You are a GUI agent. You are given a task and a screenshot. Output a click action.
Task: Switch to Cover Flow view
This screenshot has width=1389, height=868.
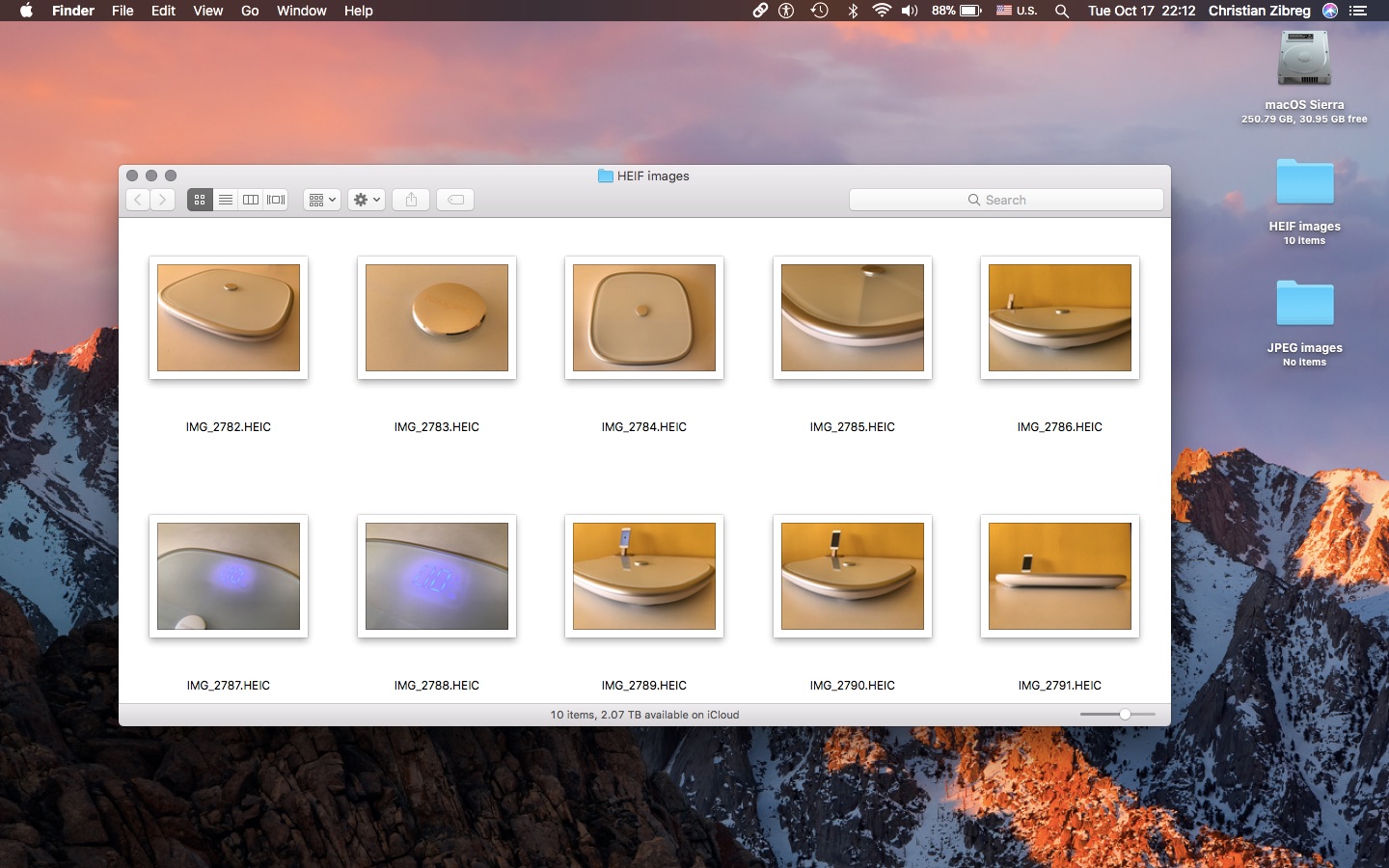tap(276, 200)
